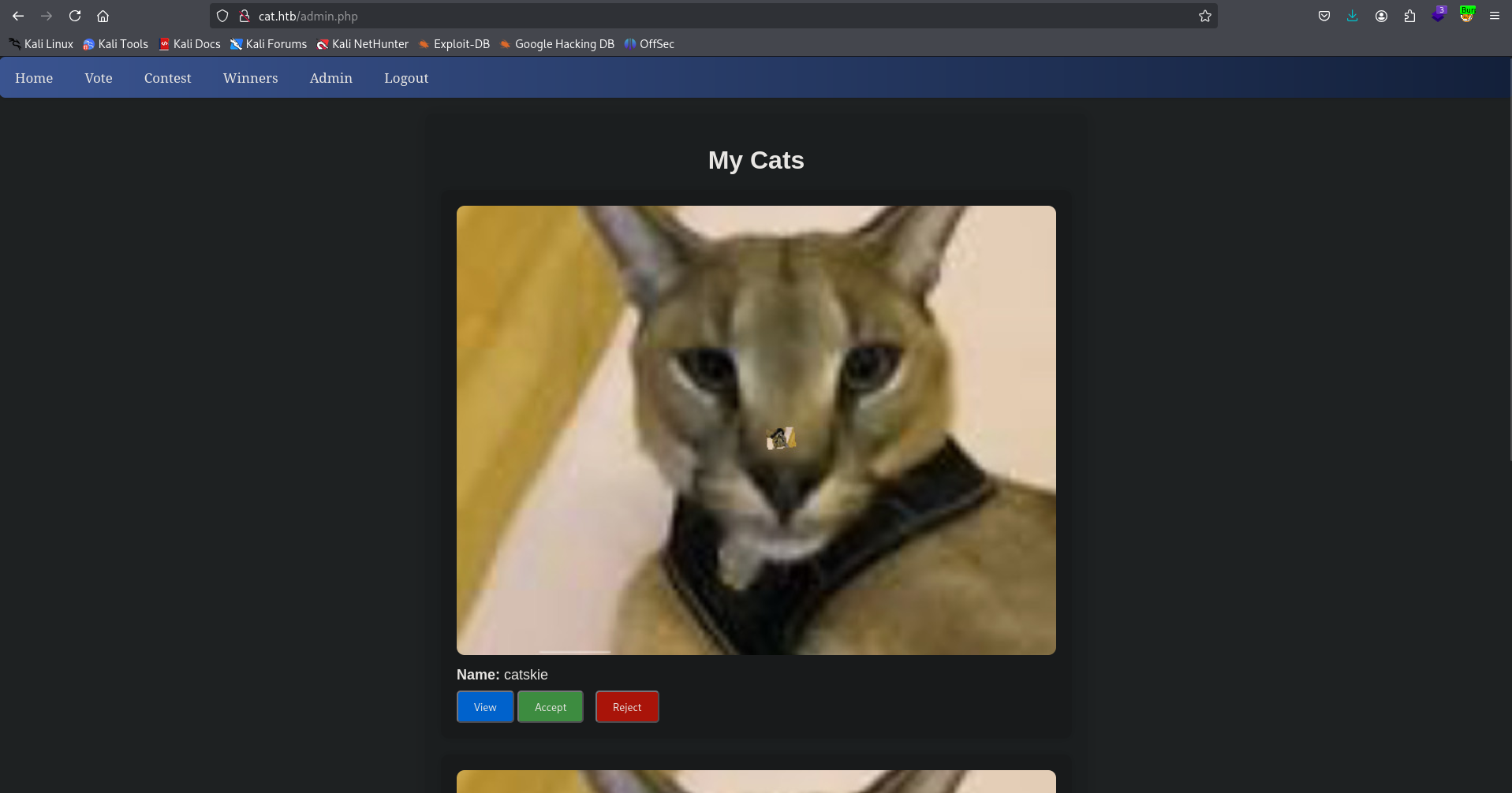
Task: Open the Exploit-DB bookmark
Action: pyautogui.click(x=454, y=44)
